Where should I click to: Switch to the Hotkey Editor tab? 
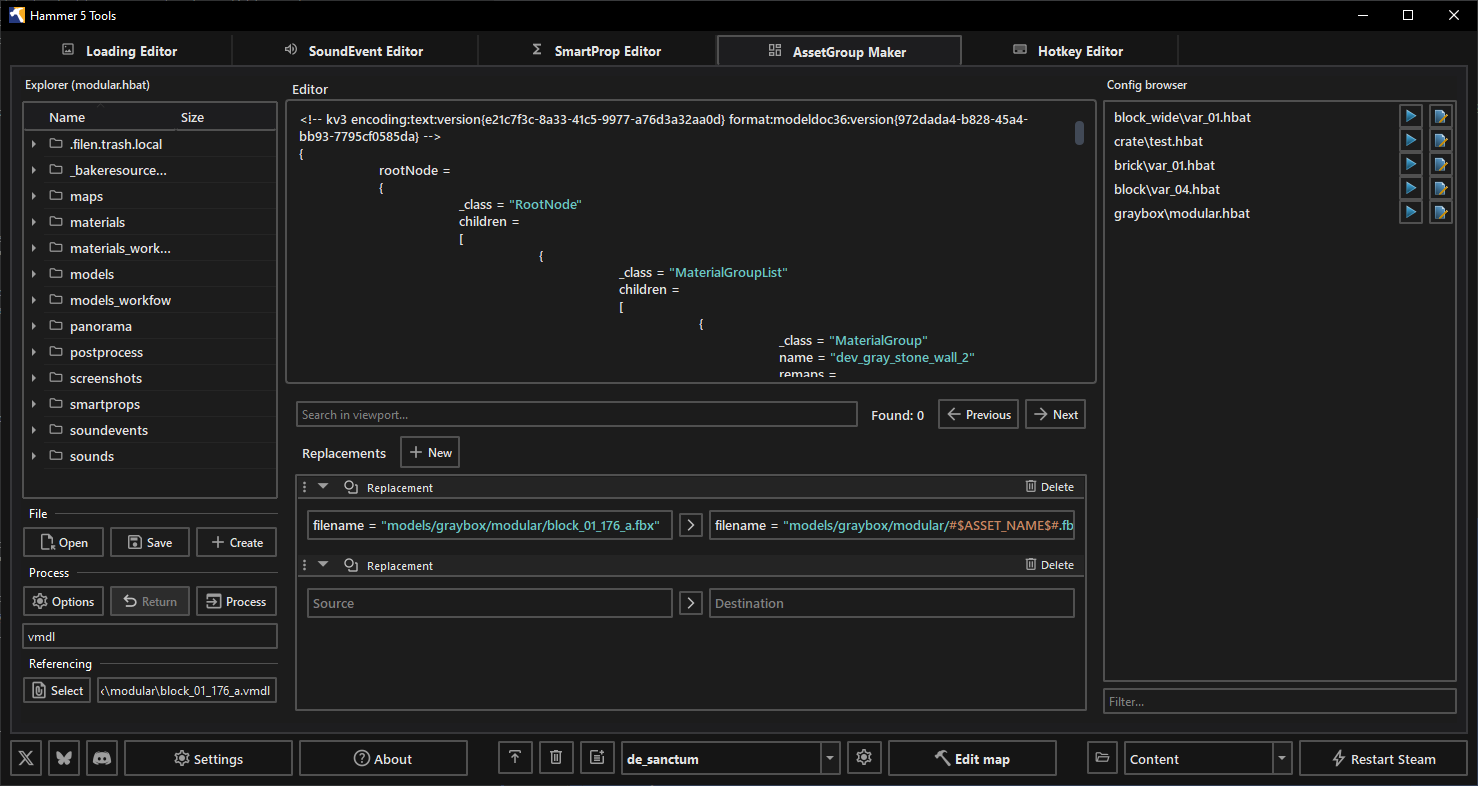[x=1068, y=51]
